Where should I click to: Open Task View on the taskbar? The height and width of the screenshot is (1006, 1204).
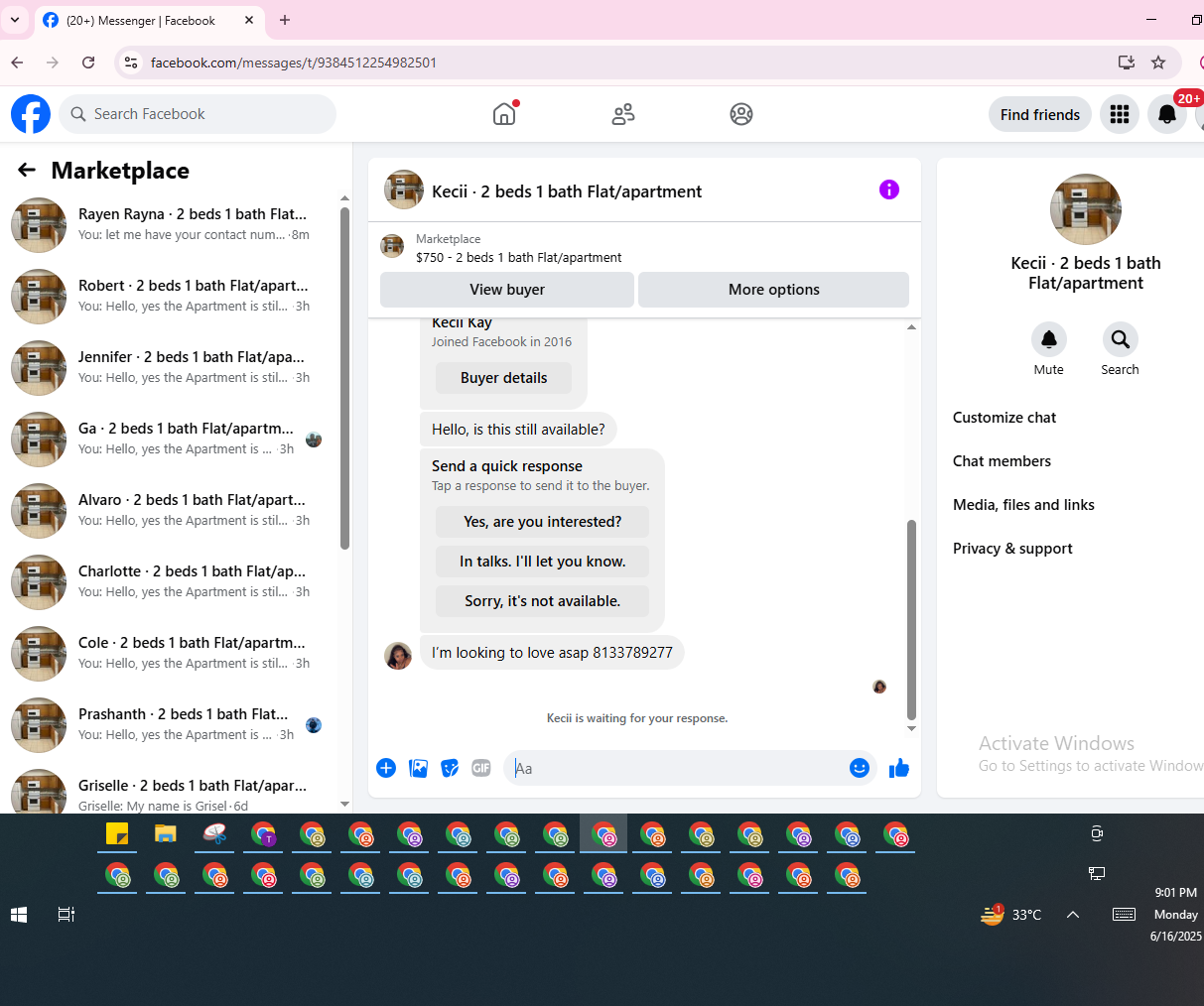tap(67, 915)
